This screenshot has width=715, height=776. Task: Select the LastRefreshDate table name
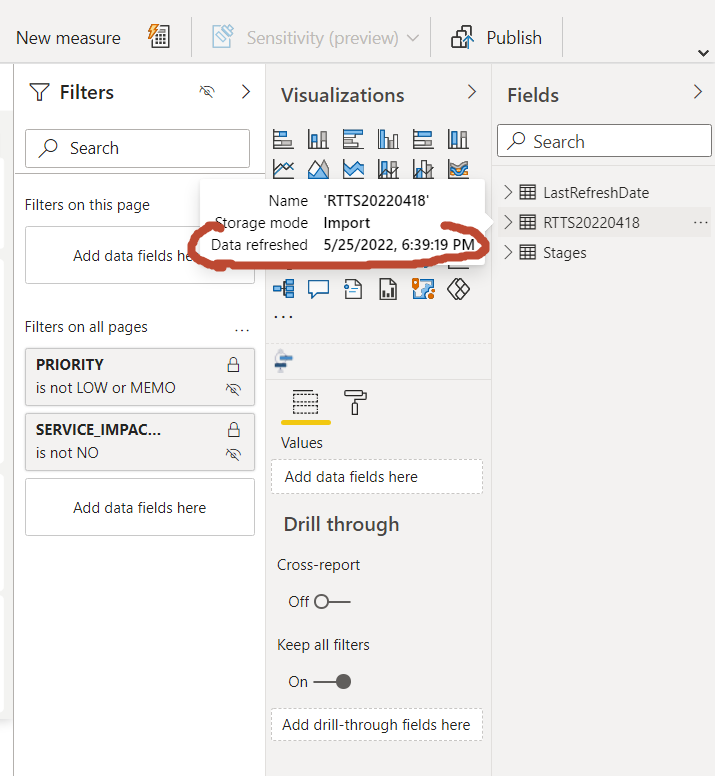[x=596, y=193]
